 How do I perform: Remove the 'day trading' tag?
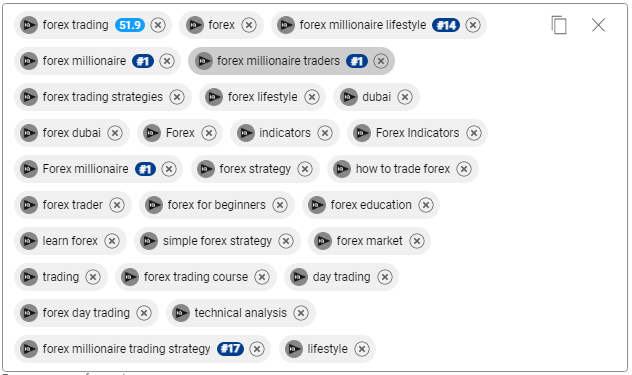pos(385,277)
